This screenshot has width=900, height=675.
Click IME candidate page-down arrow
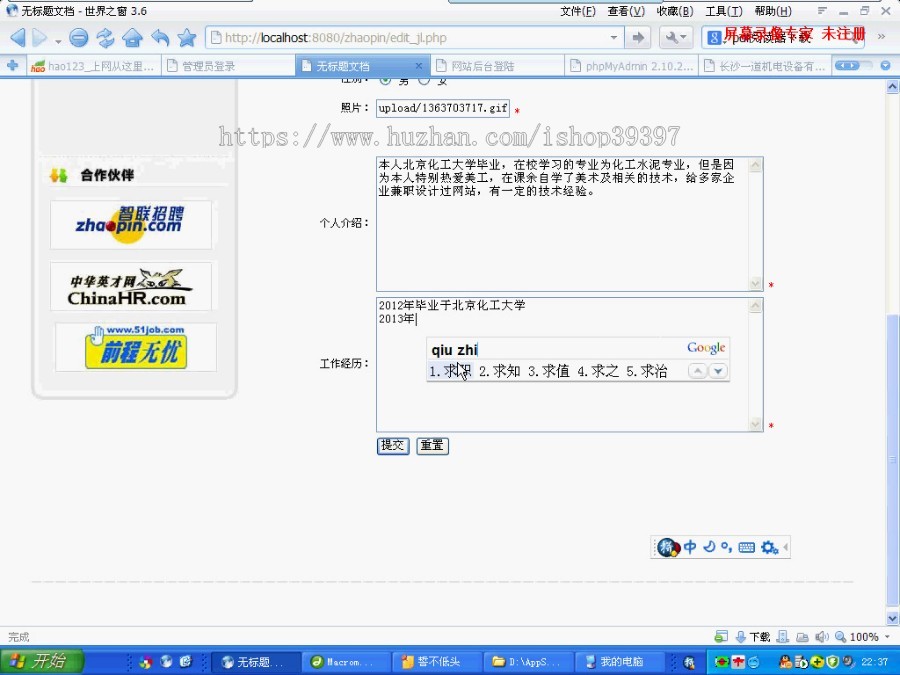coord(717,371)
